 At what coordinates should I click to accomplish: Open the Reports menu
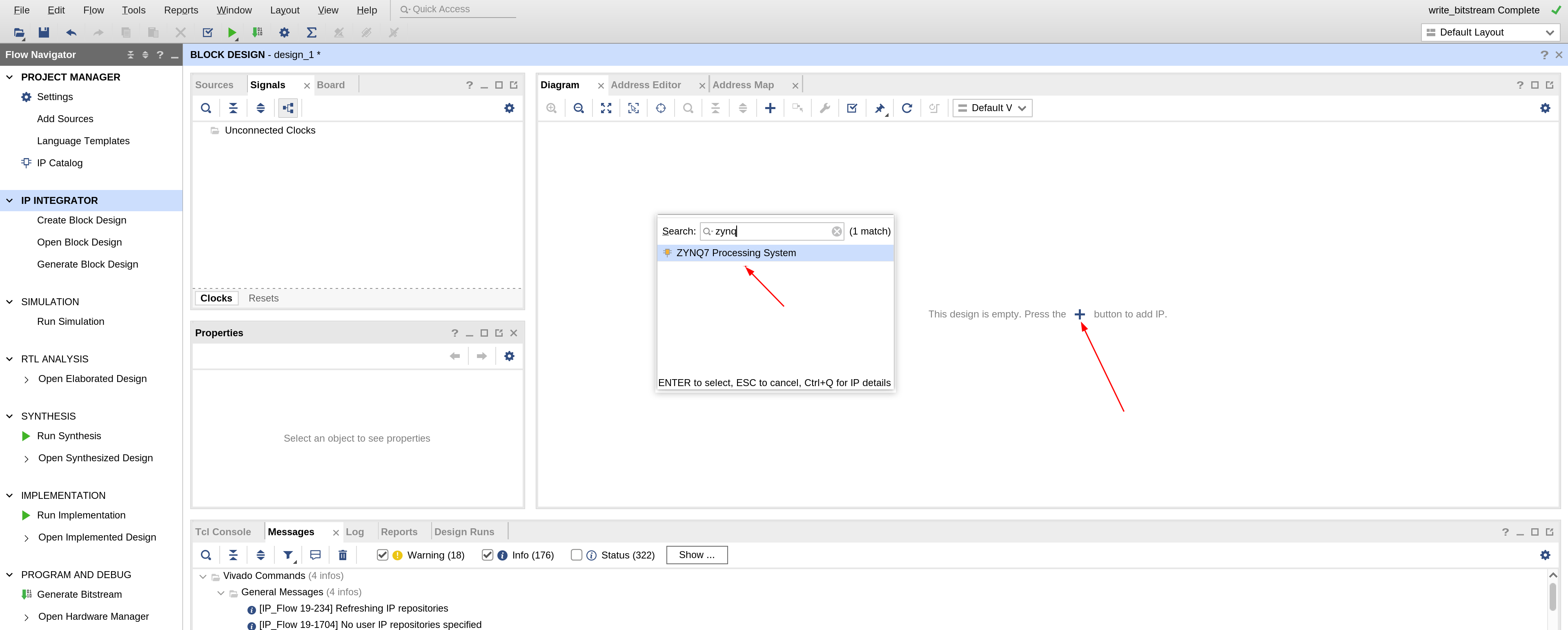[x=181, y=10]
